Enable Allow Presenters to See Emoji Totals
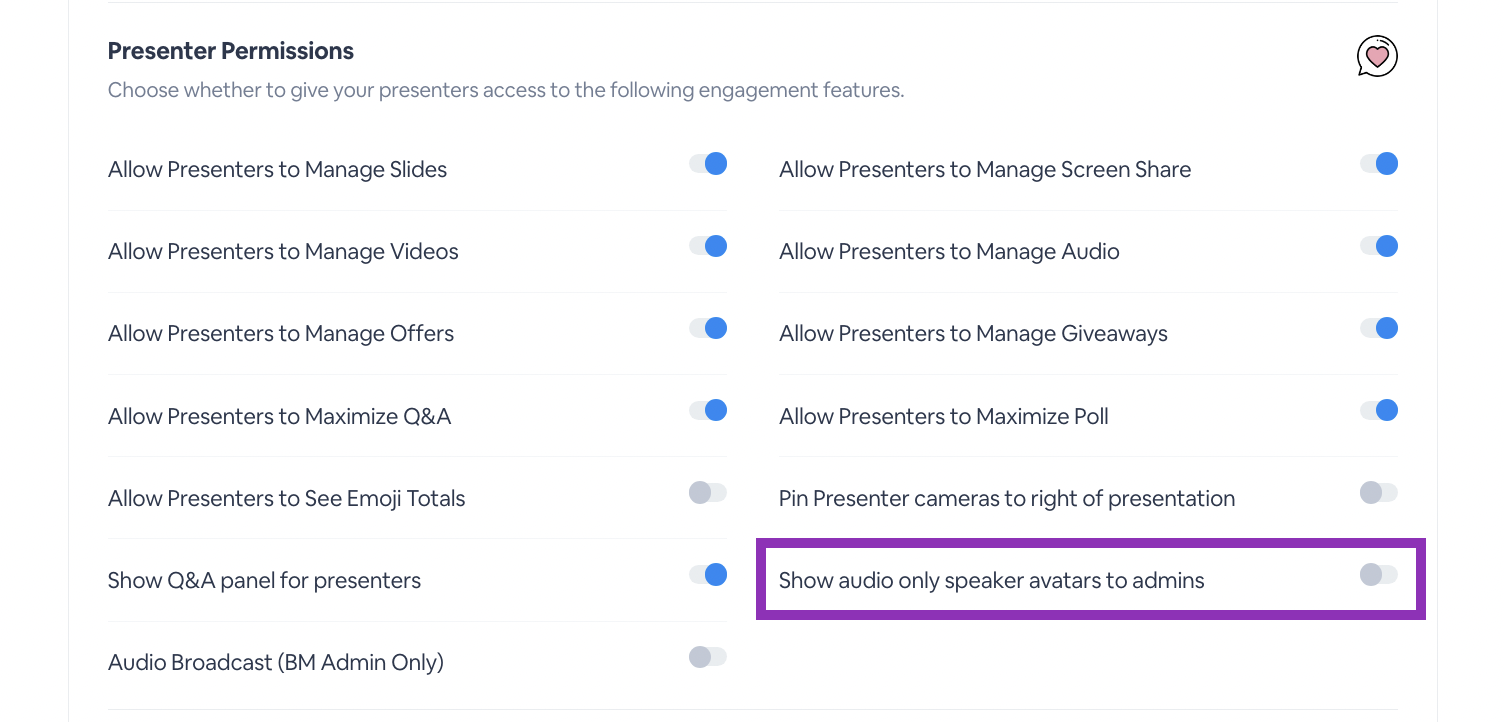The width and height of the screenshot is (1504, 722). 708,492
